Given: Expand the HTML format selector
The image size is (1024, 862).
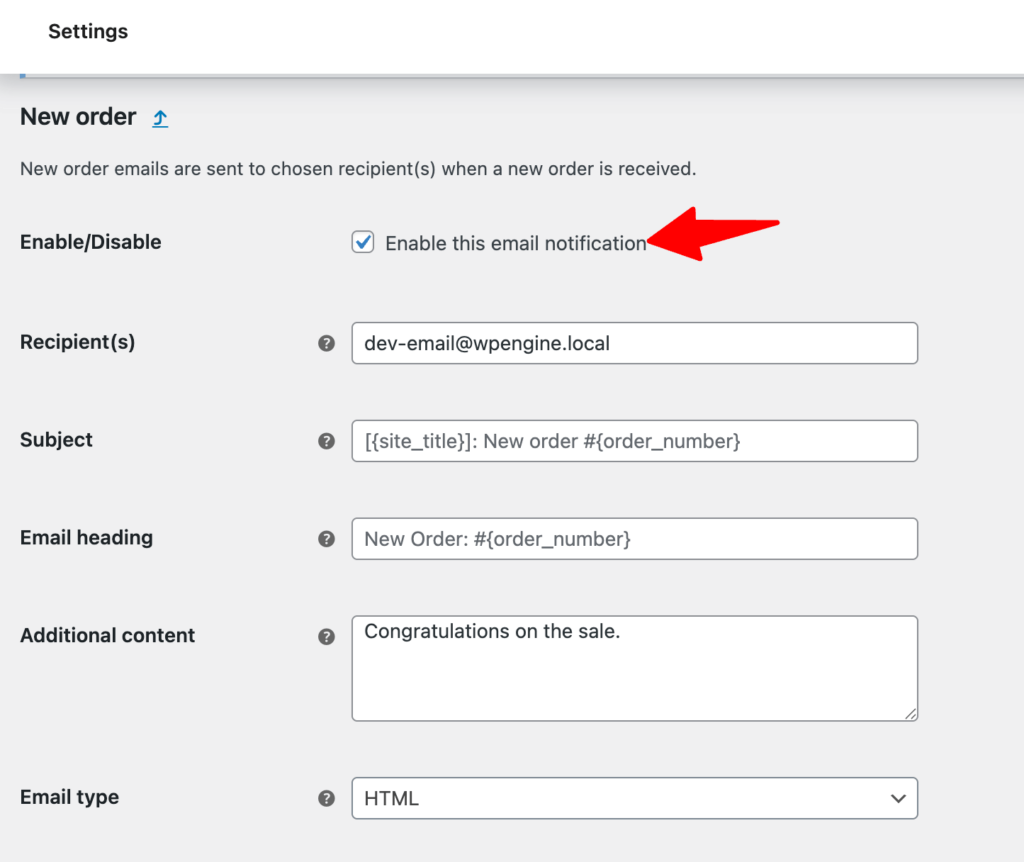Looking at the screenshot, I should [635, 798].
